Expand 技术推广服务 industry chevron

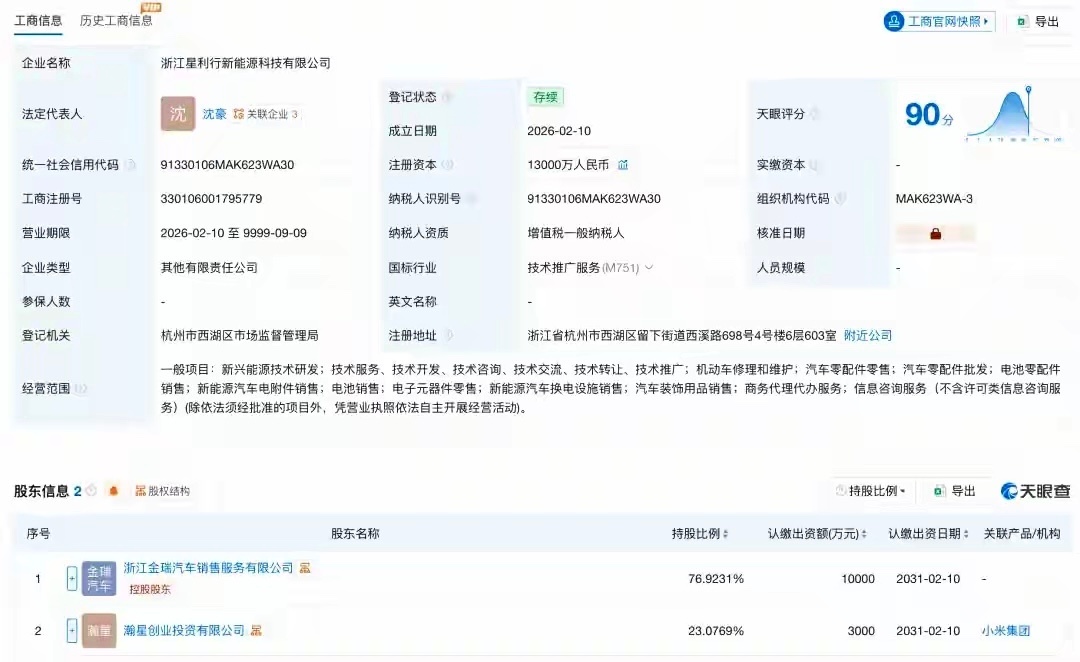pos(649,267)
